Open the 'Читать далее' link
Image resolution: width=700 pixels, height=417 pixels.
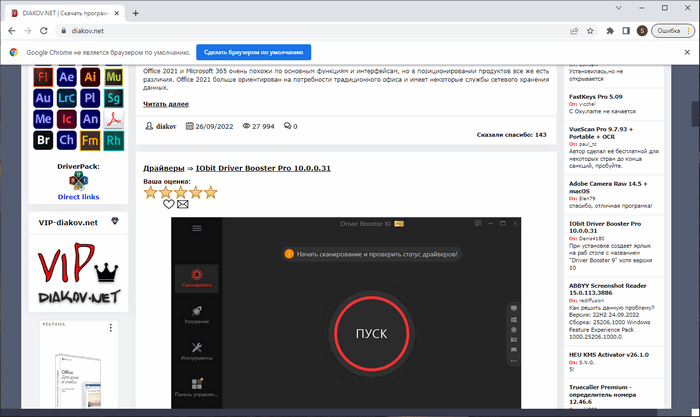click(x=166, y=103)
